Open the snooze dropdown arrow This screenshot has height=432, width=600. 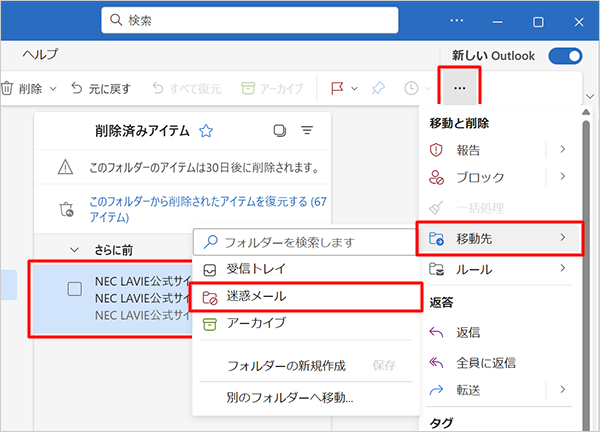pyautogui.click(x=428, y=89)
